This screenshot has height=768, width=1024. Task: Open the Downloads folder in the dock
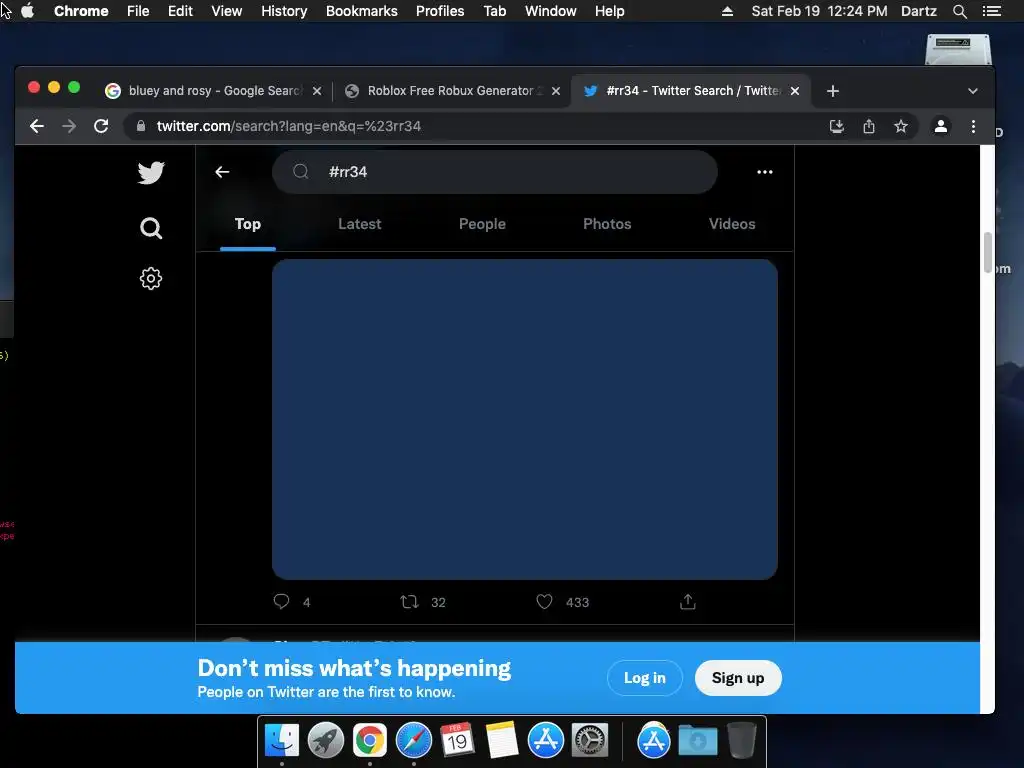coord(697,741)
